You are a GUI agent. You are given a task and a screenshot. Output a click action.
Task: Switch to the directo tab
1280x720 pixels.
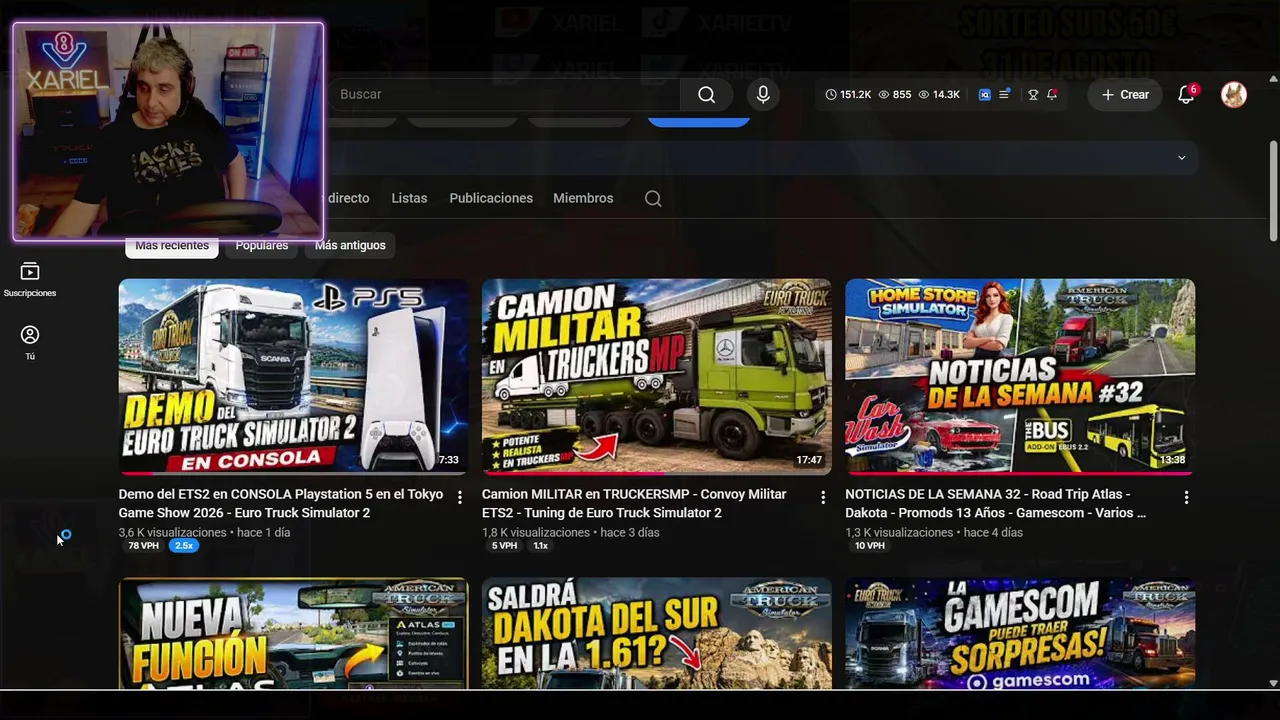pyautogui.click(x=348, y=198)
